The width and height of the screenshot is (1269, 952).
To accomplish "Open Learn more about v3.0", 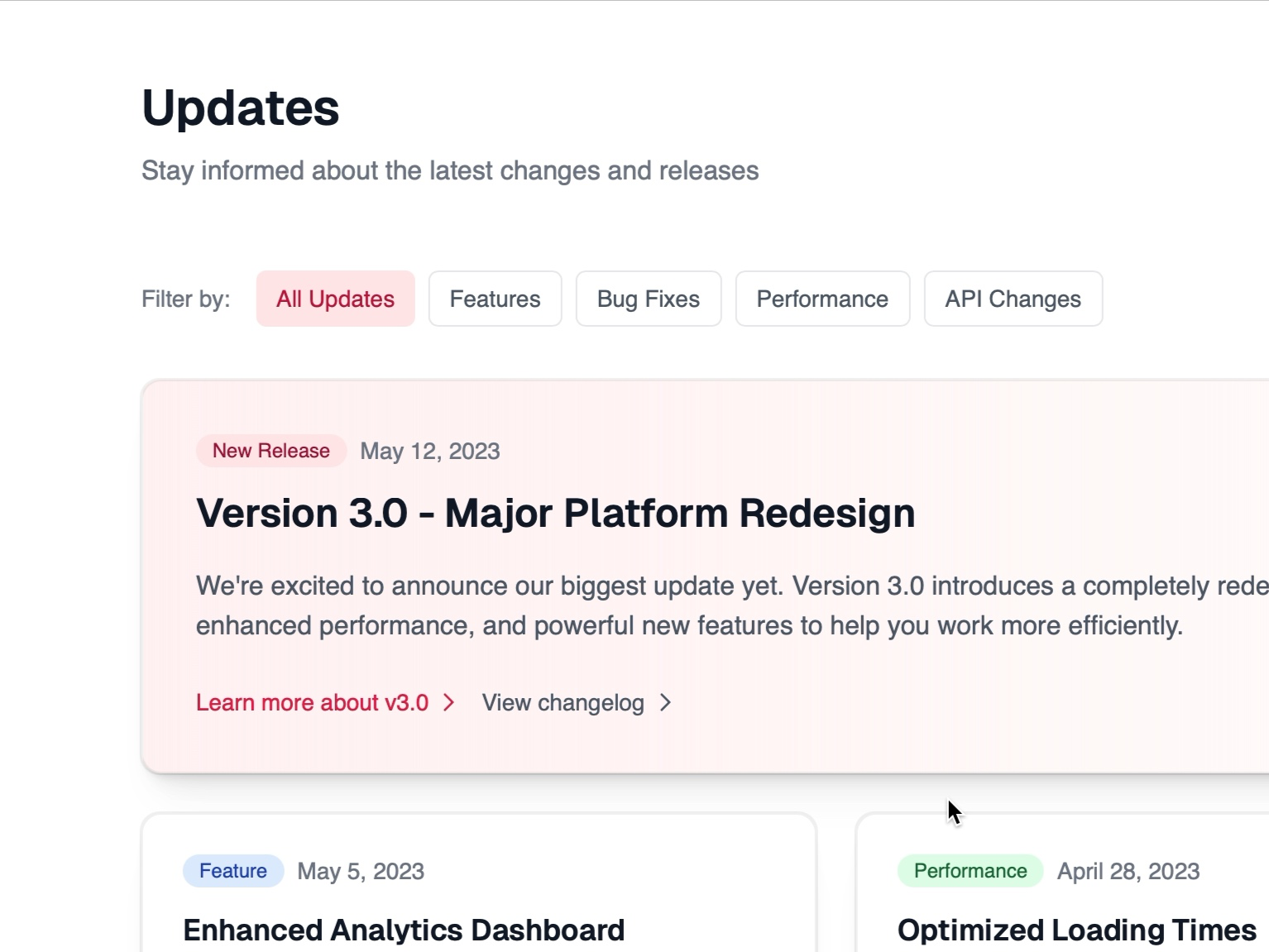I will (x=312, y=702).
